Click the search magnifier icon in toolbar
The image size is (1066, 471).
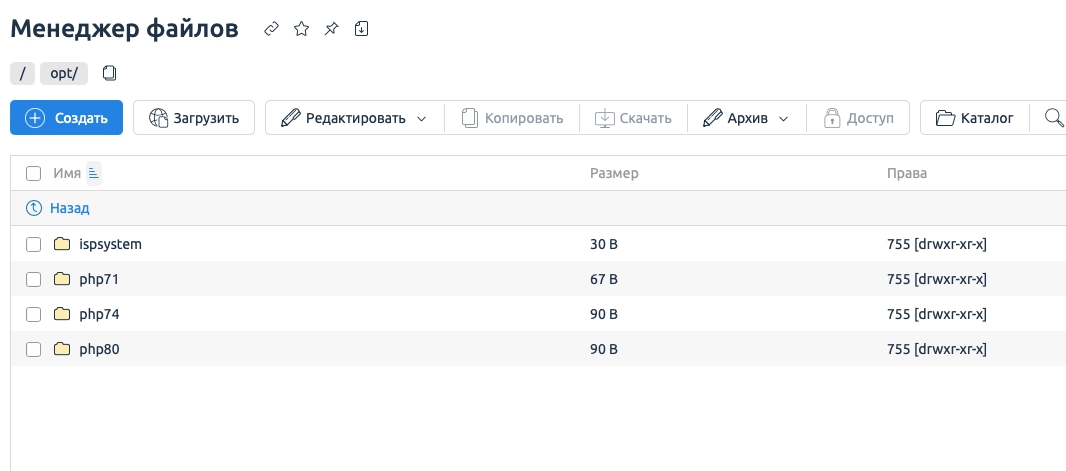click(1053, 118)
